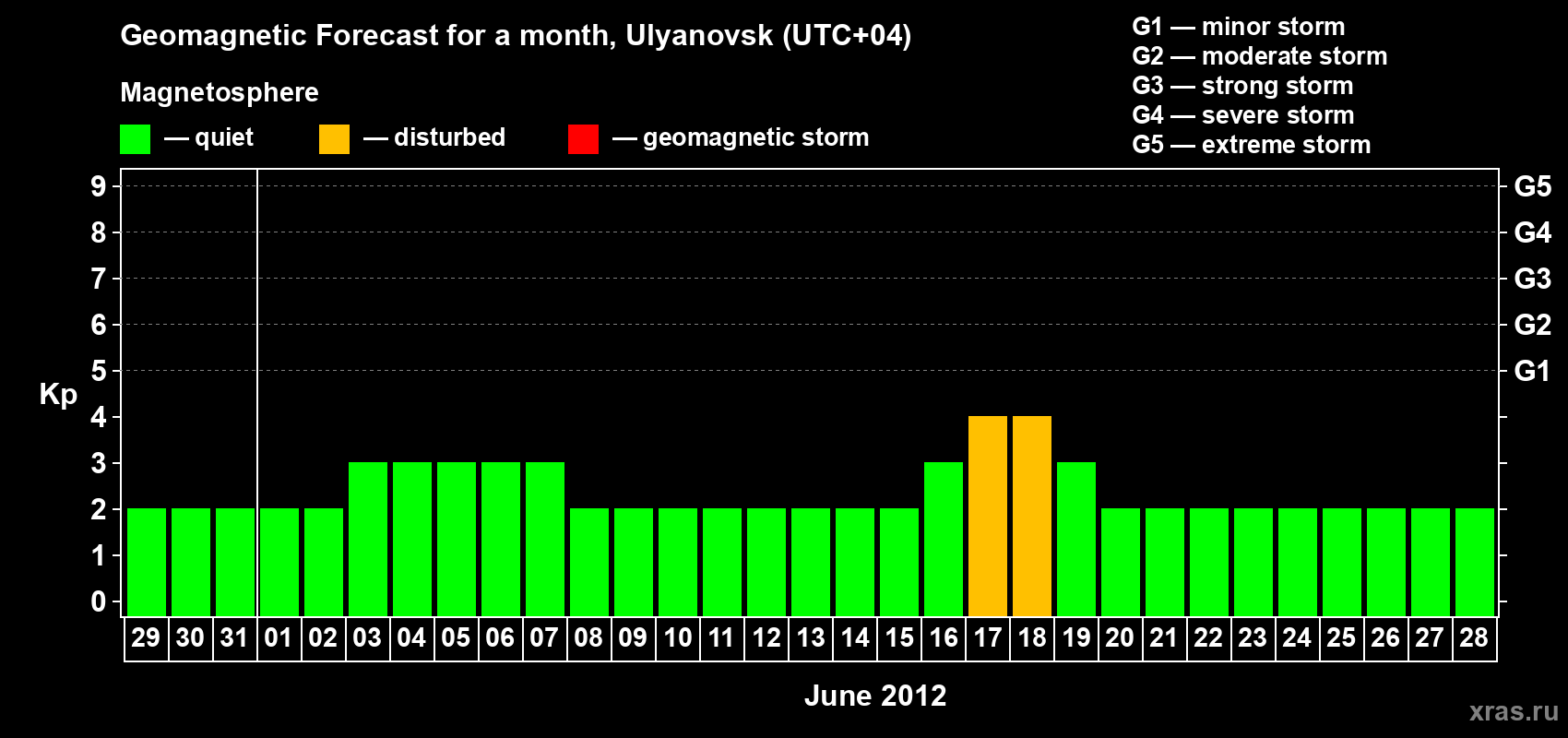Click the green bar for day 07
1568x738 pixels.
(x=545, y=539)
